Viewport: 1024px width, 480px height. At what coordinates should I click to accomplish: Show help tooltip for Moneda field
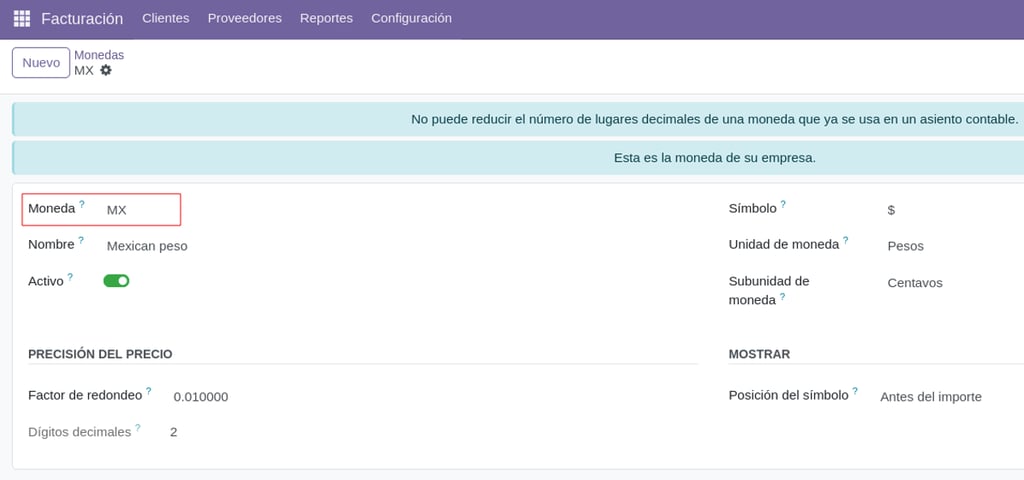(x=82, y=204)
